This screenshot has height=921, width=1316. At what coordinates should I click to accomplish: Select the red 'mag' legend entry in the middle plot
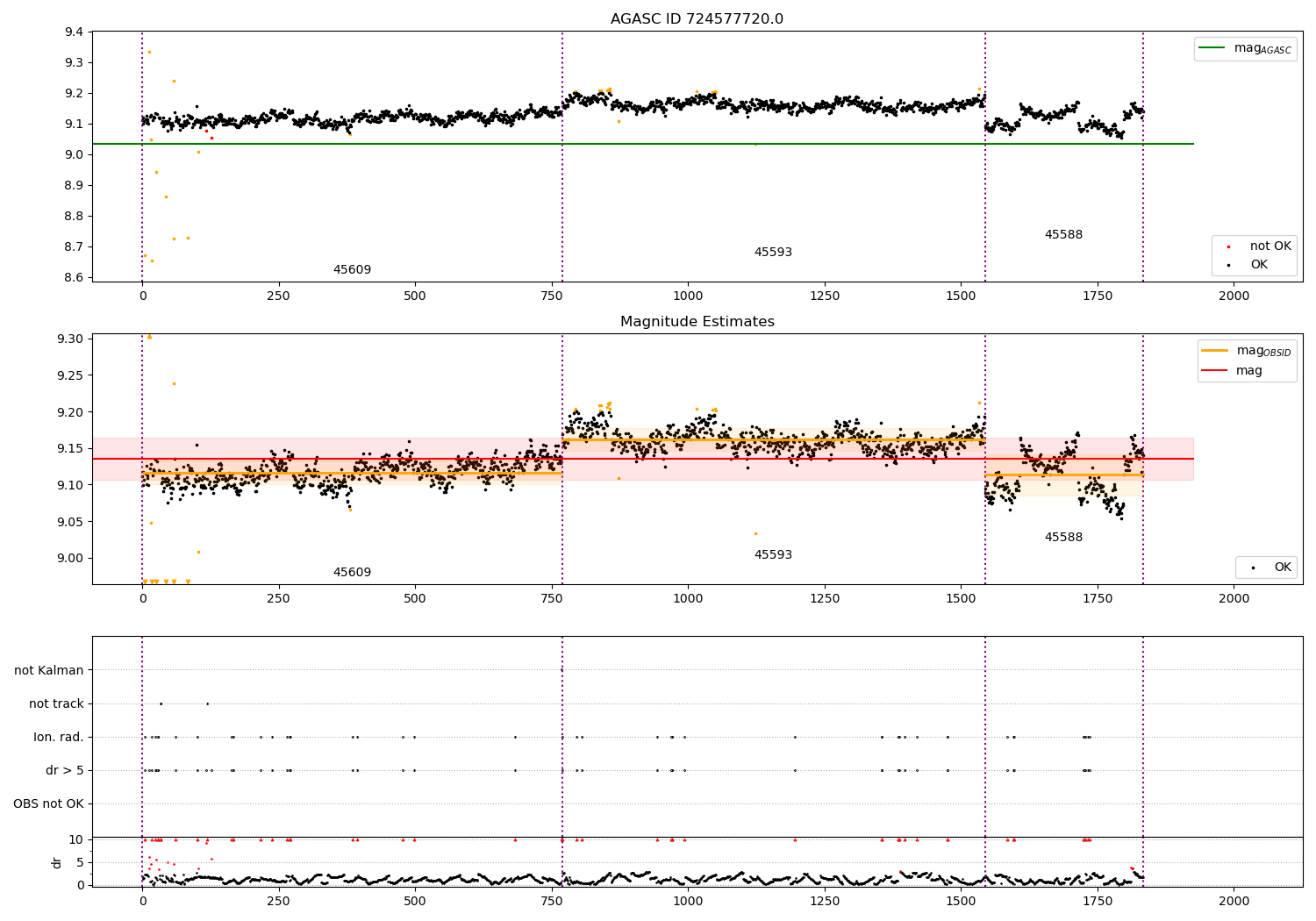(1233, 370)
